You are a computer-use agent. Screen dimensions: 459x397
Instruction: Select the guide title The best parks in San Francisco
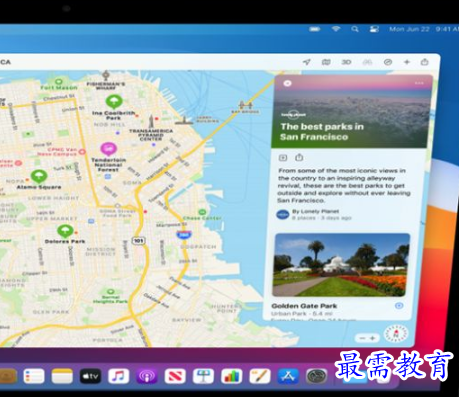tap(322, 132)
